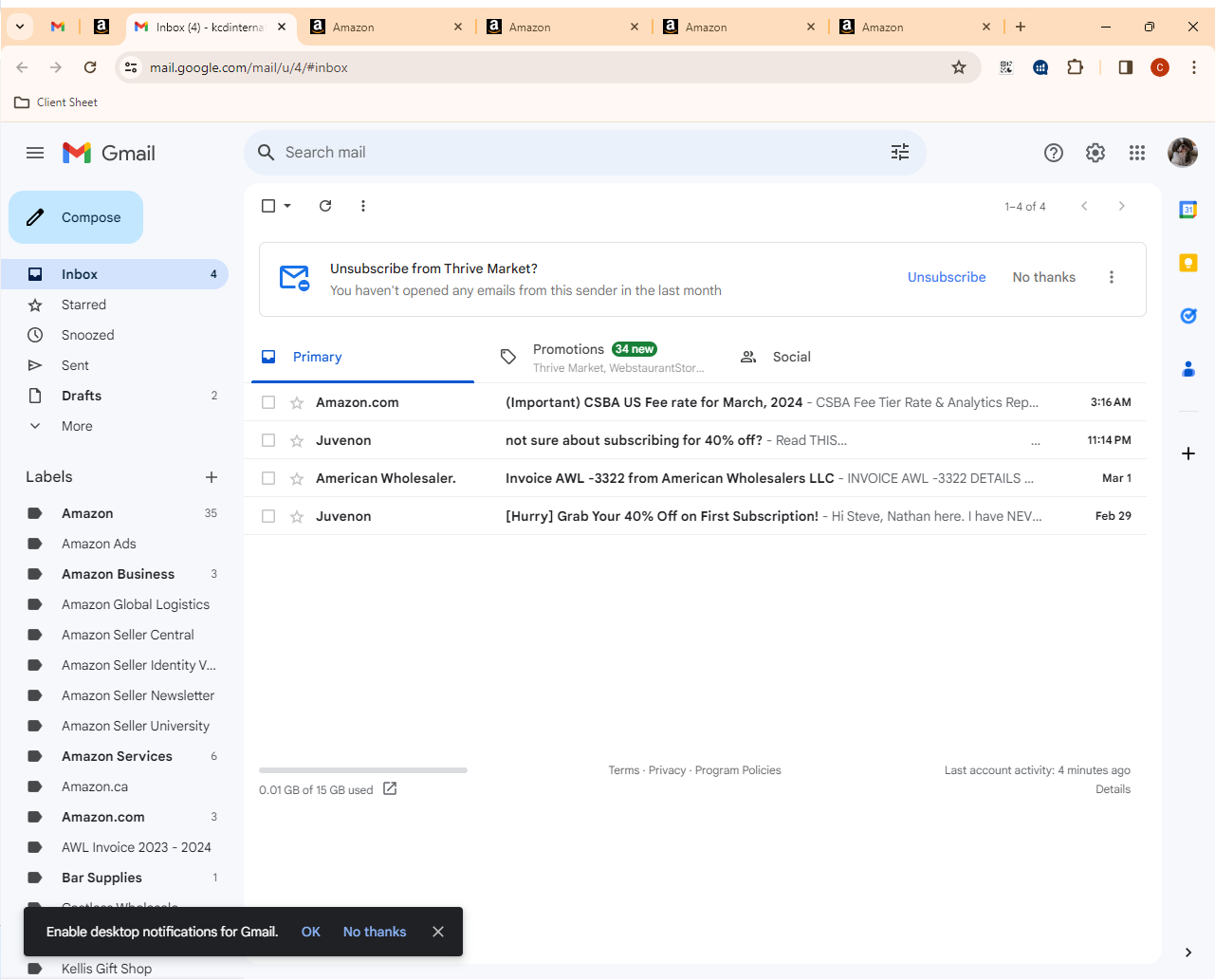Image resolution: width=1215 pixels, height=980 pixels.
Task: Click the Compose button
Action: click(x=76, y=217)
